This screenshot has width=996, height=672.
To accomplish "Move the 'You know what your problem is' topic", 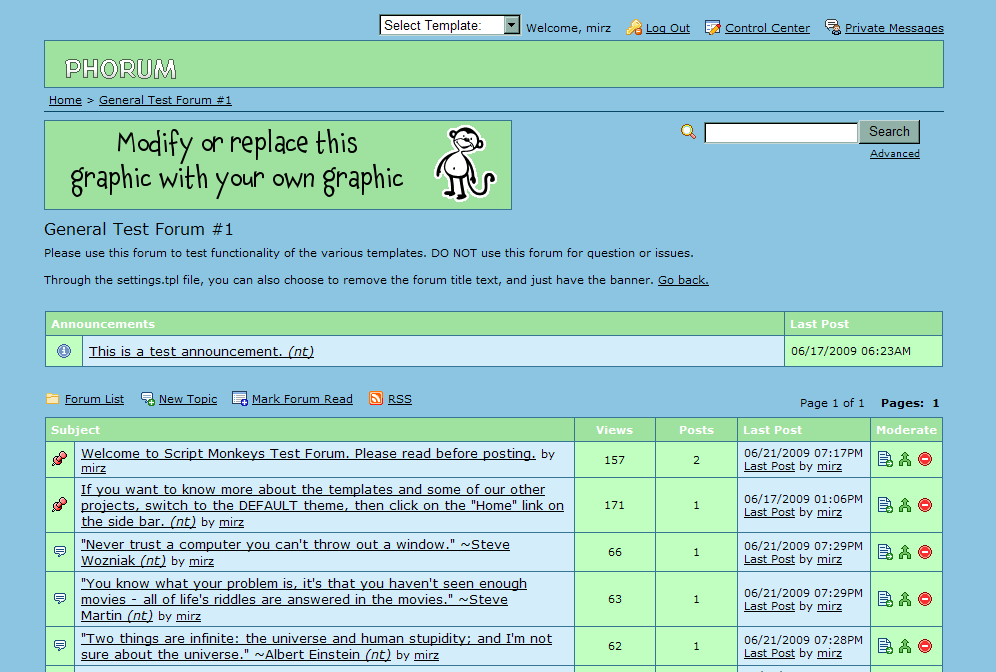I will pyautogui.click(x=885, y=599).
